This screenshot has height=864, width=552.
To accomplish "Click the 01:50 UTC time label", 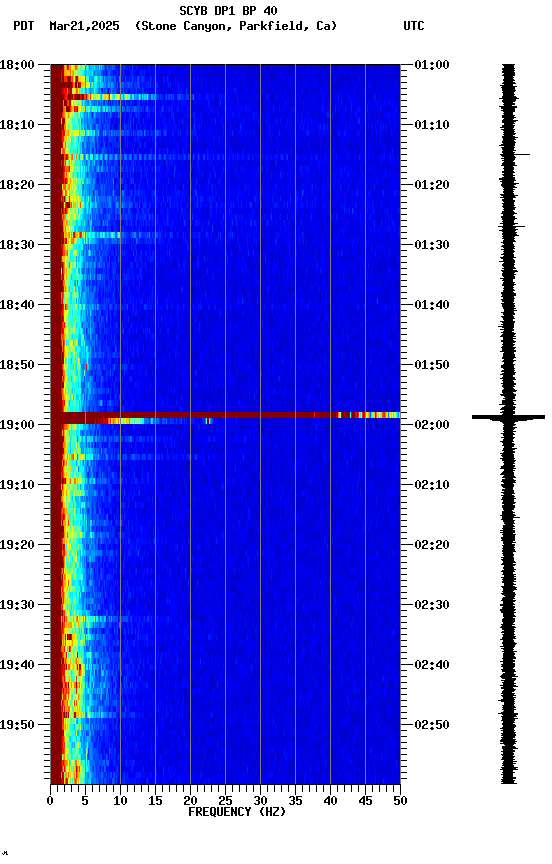I will (x=432, y=365).
